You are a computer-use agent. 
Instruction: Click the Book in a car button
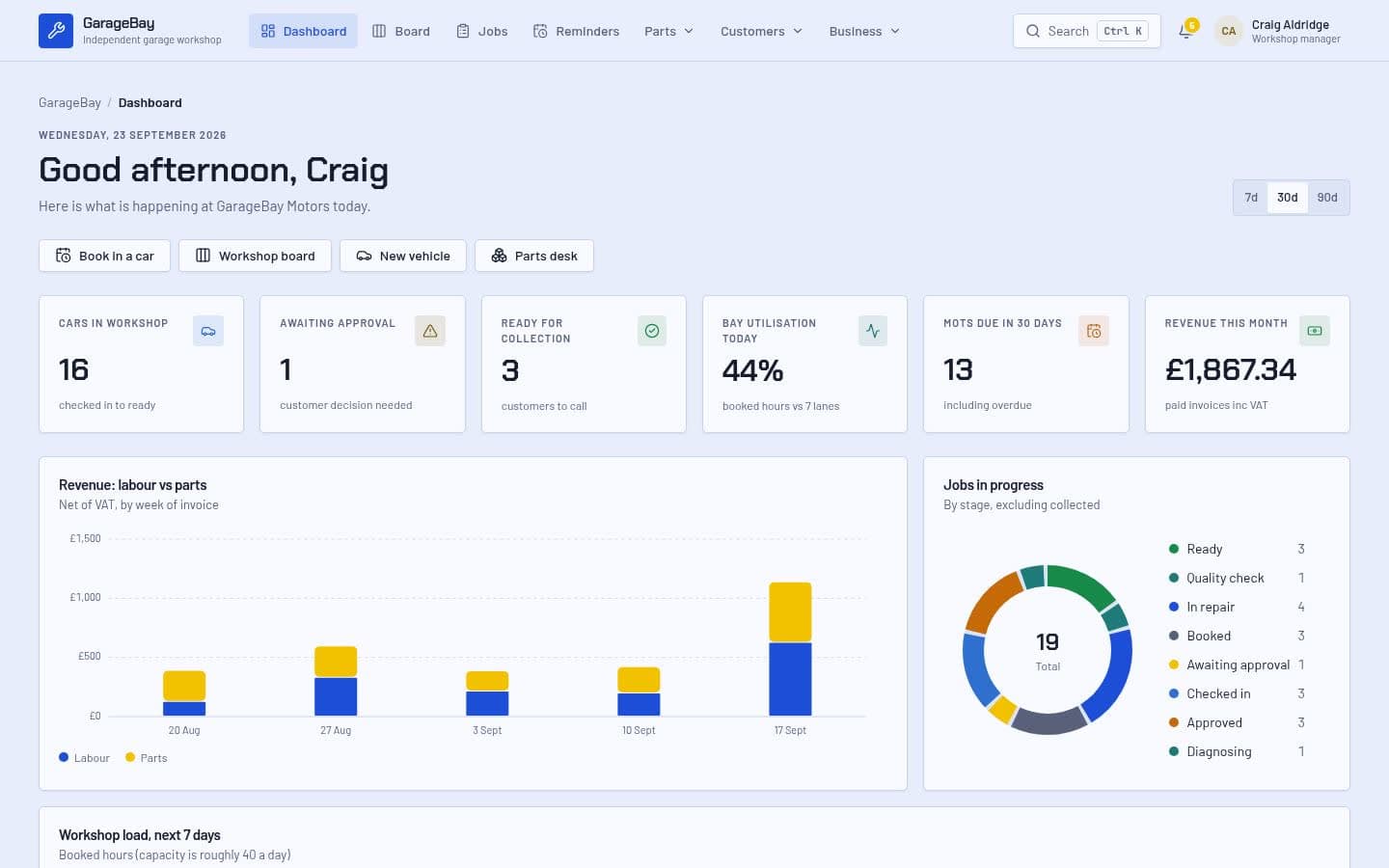(104, 256)
